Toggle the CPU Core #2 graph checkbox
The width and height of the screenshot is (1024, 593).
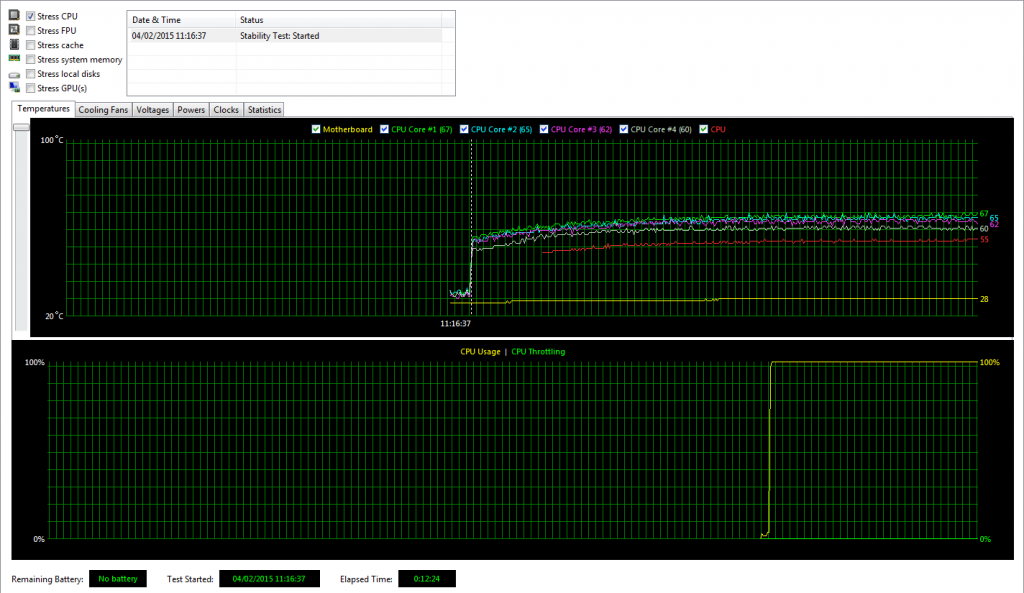tap(464, 129)
